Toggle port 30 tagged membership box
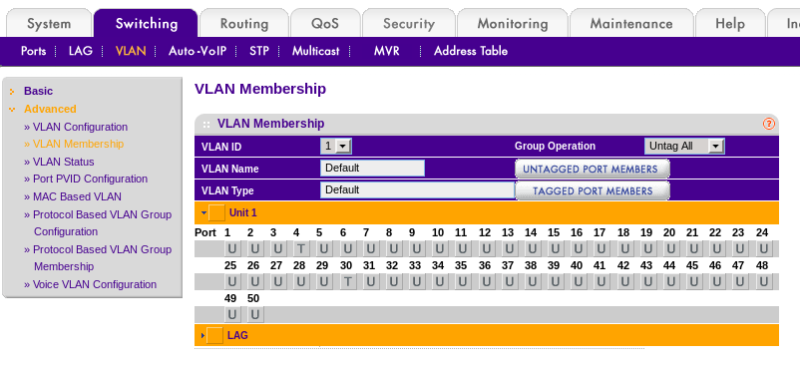Image resolution: width=800 pixels, height=366 pixels. click(347, 282)
